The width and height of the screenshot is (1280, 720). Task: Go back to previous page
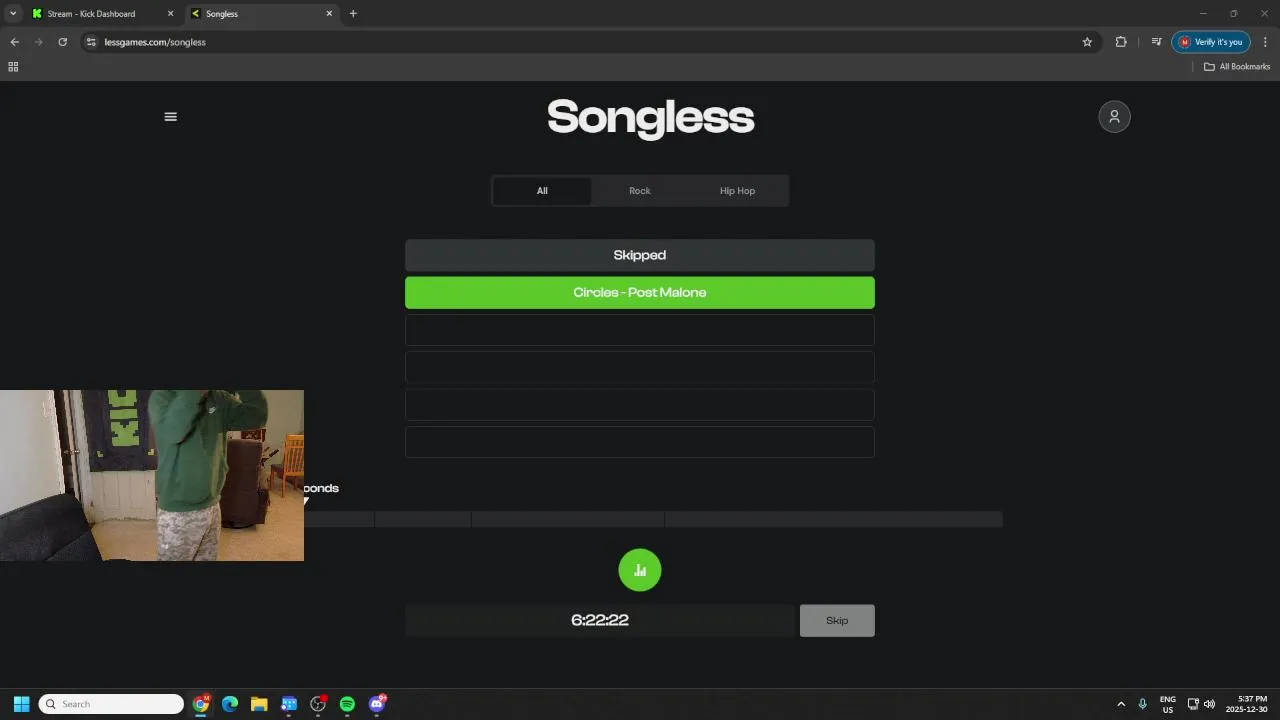point(14,42)
